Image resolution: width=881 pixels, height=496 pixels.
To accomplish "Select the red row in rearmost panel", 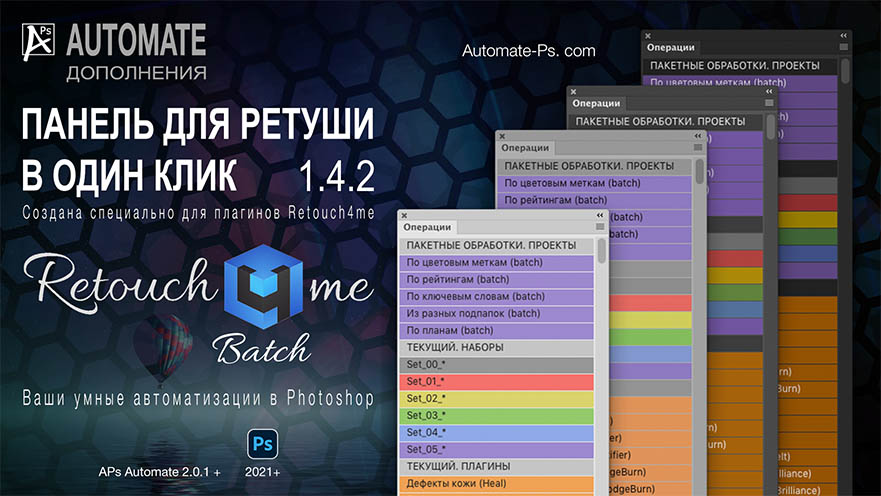I will click(808, 203).
